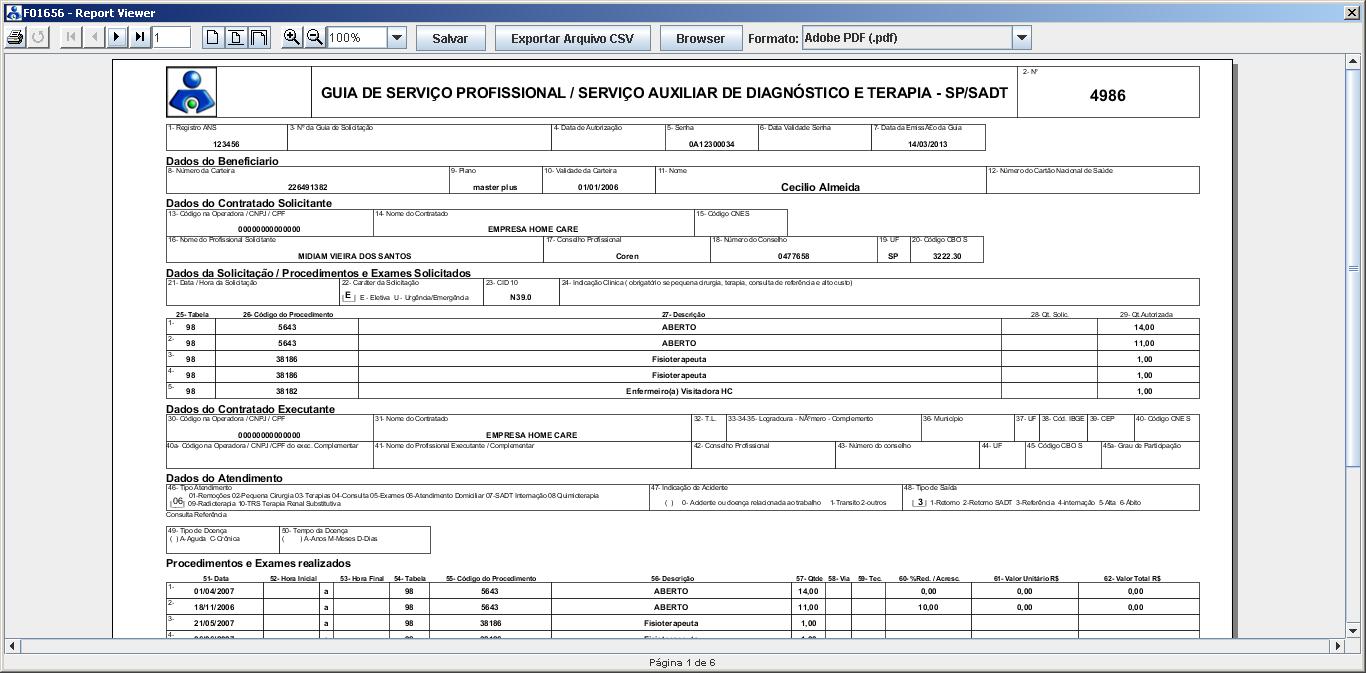Click the page number input field

tap(172, 38)
